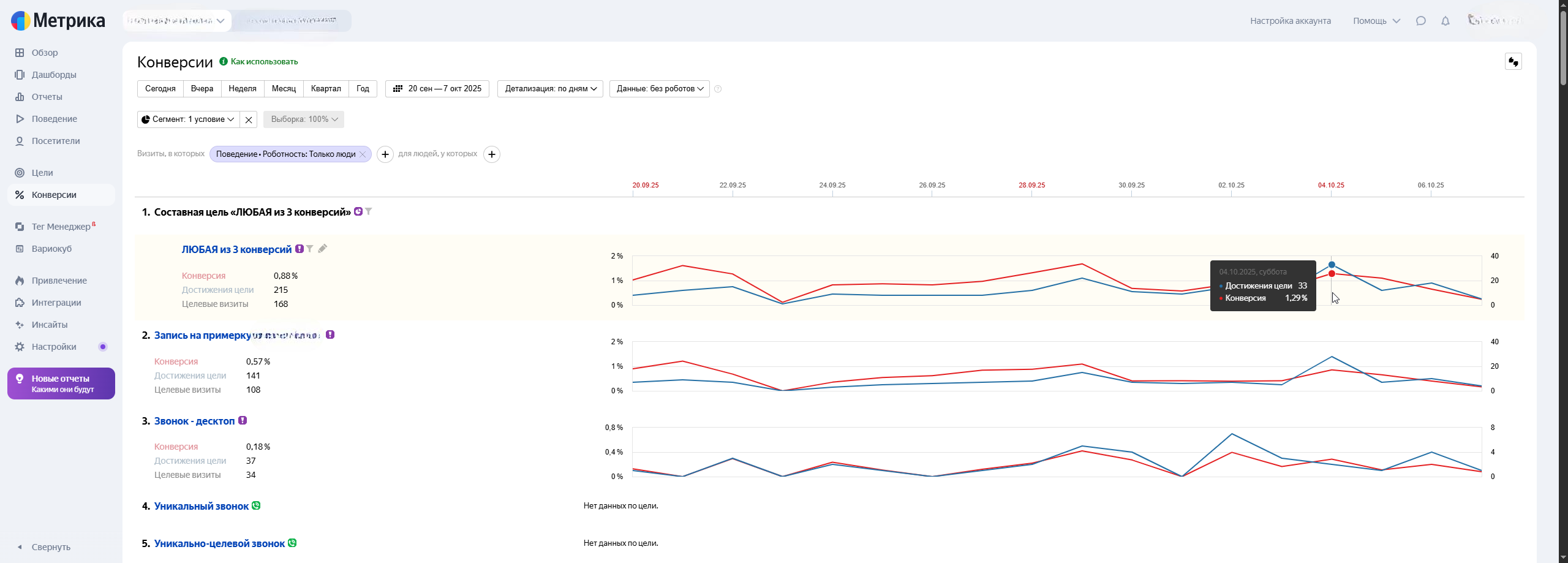
Task: Click the compare toggle icon at top right
Action: click(1513, 62)
